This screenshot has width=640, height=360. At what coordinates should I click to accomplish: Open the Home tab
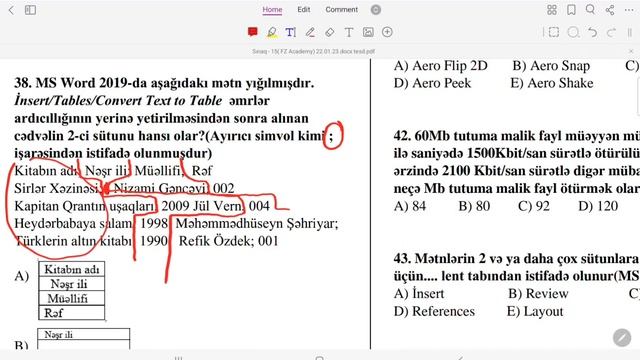[x=272, y=10]
